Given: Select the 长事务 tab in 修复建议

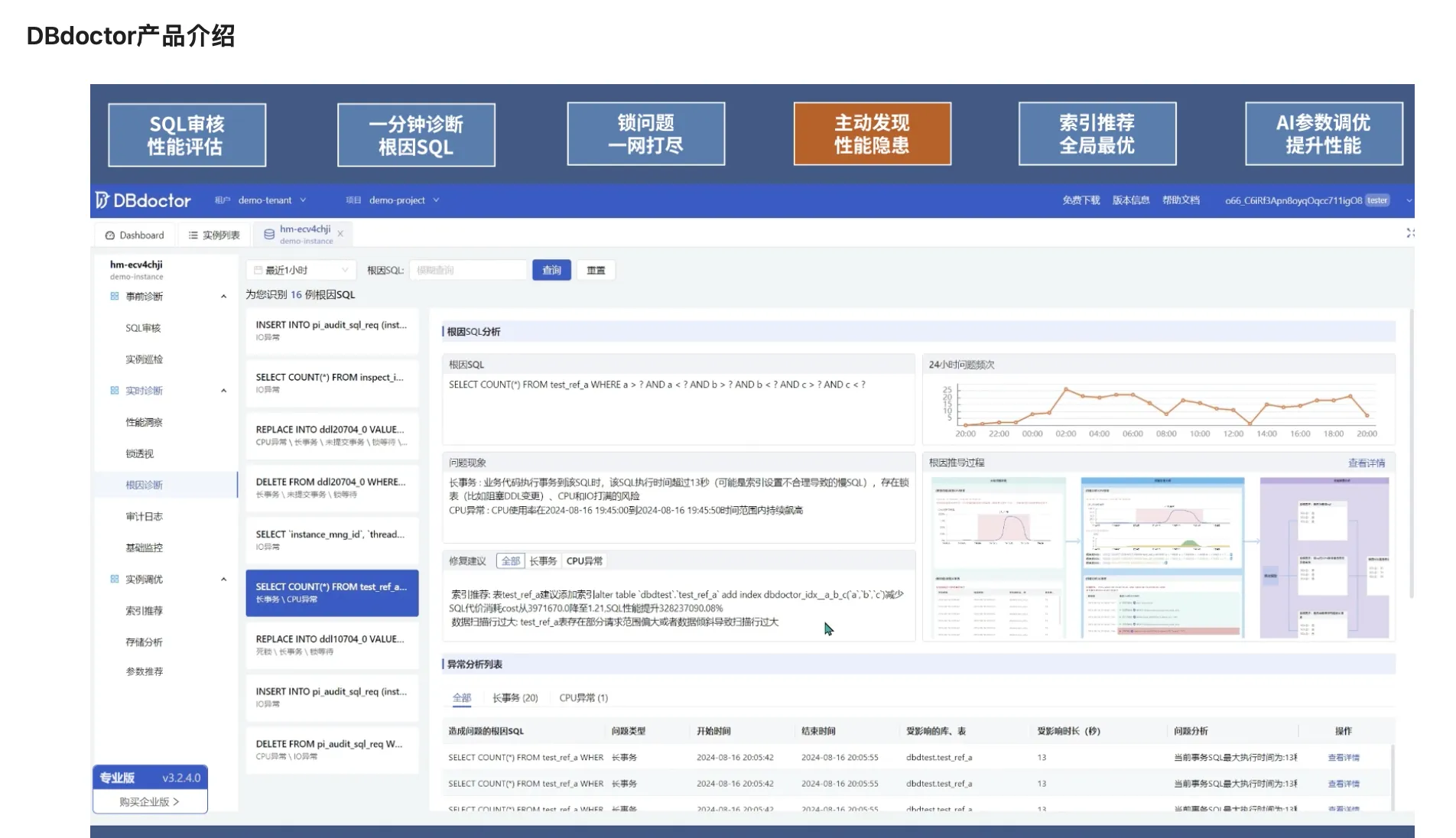Looking at the screenshot, I should coord(543,561).
